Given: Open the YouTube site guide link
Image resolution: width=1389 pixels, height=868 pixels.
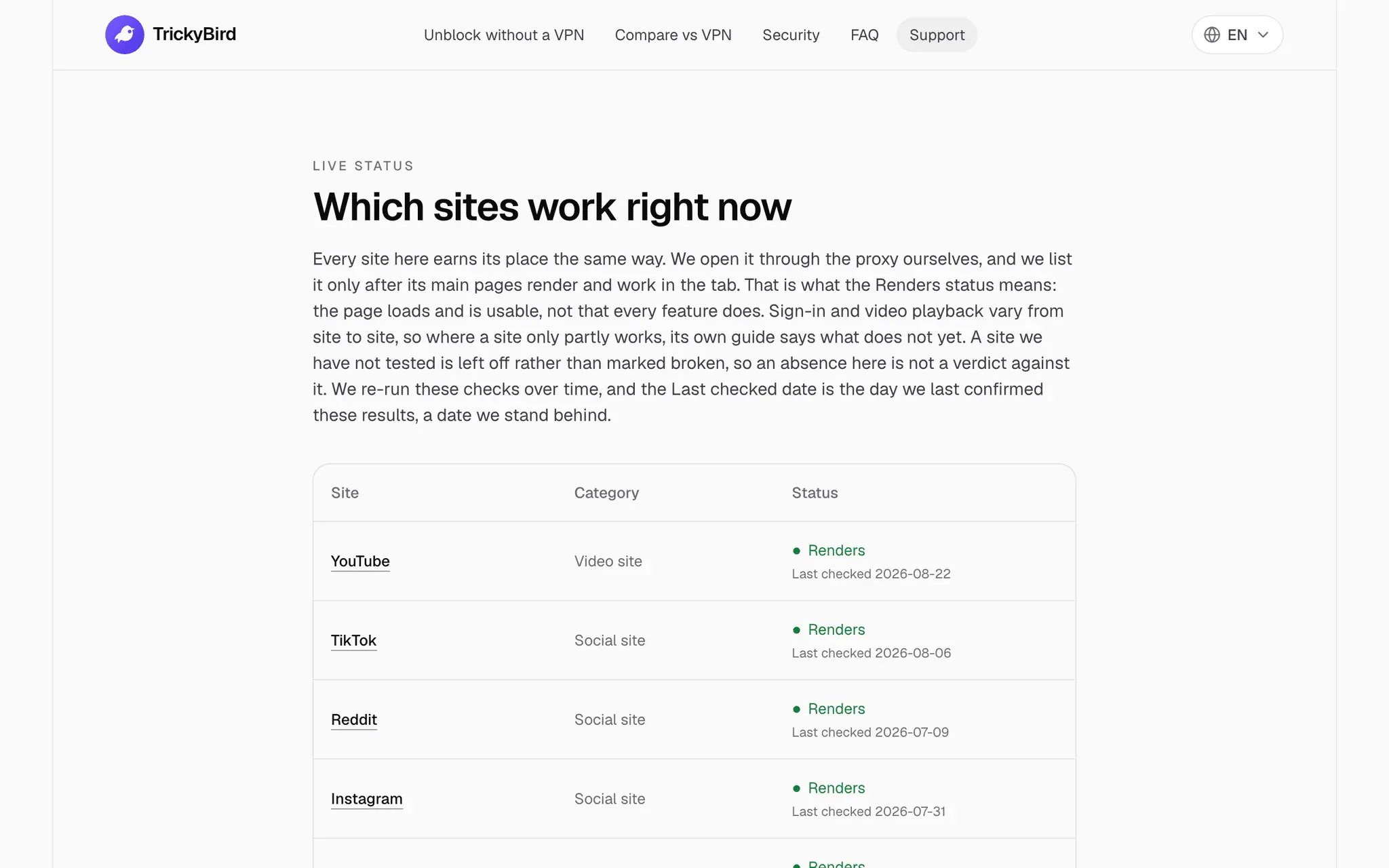Looking at the screenshot, I should coord(360,561).
